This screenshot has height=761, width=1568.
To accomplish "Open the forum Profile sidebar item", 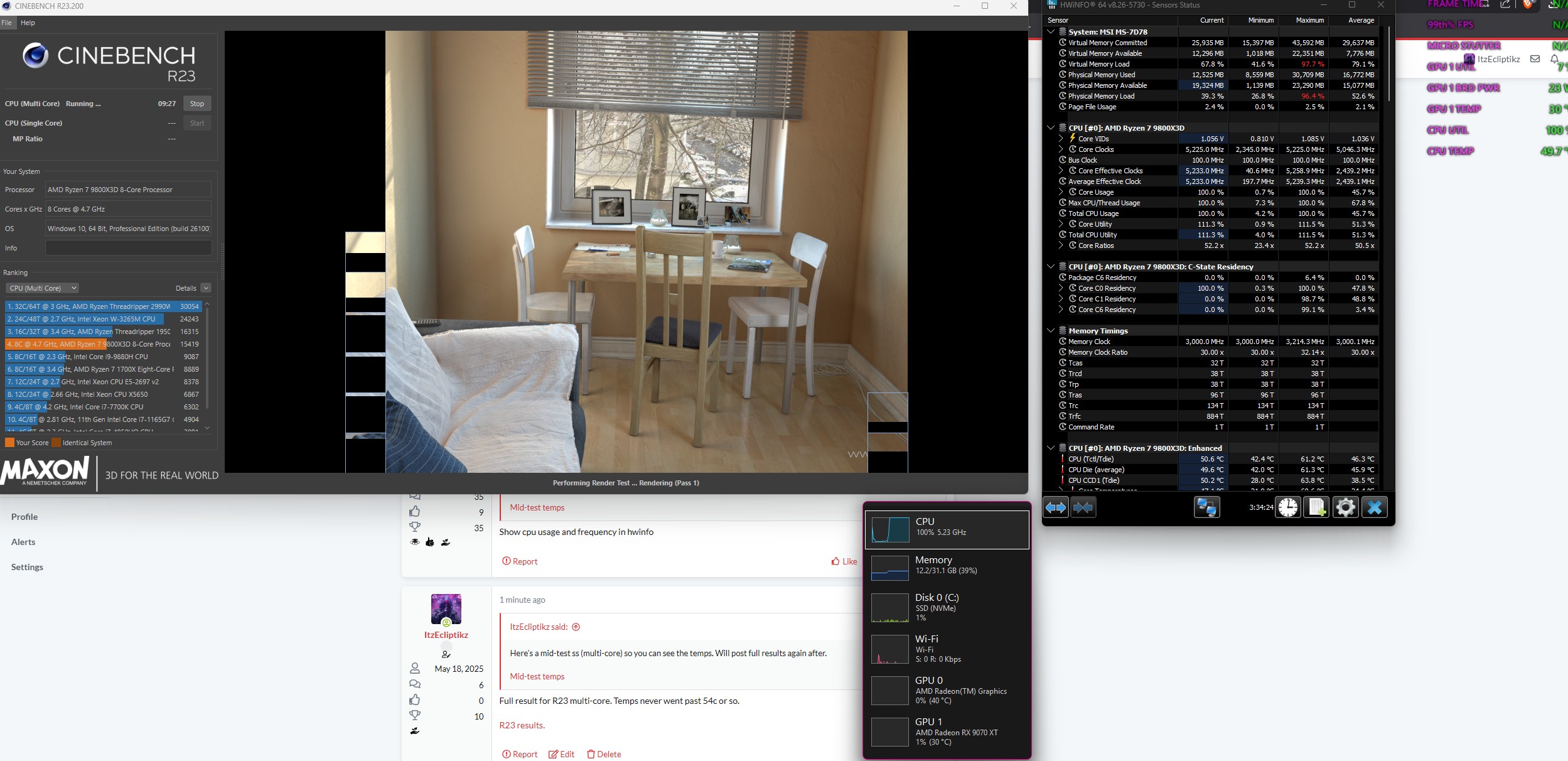I will [x=24, y=517].
